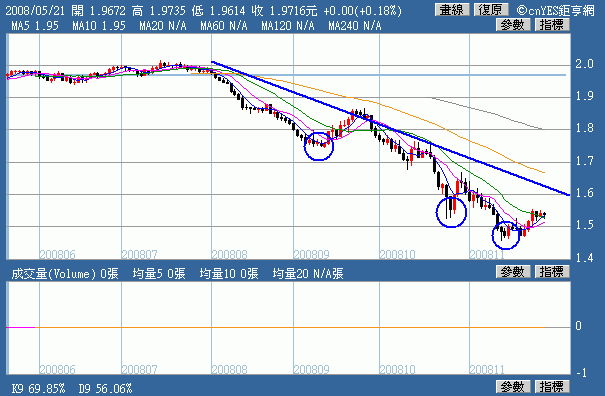
Task: Click 200808 date label in volume chart
Action: coord(229,369)
